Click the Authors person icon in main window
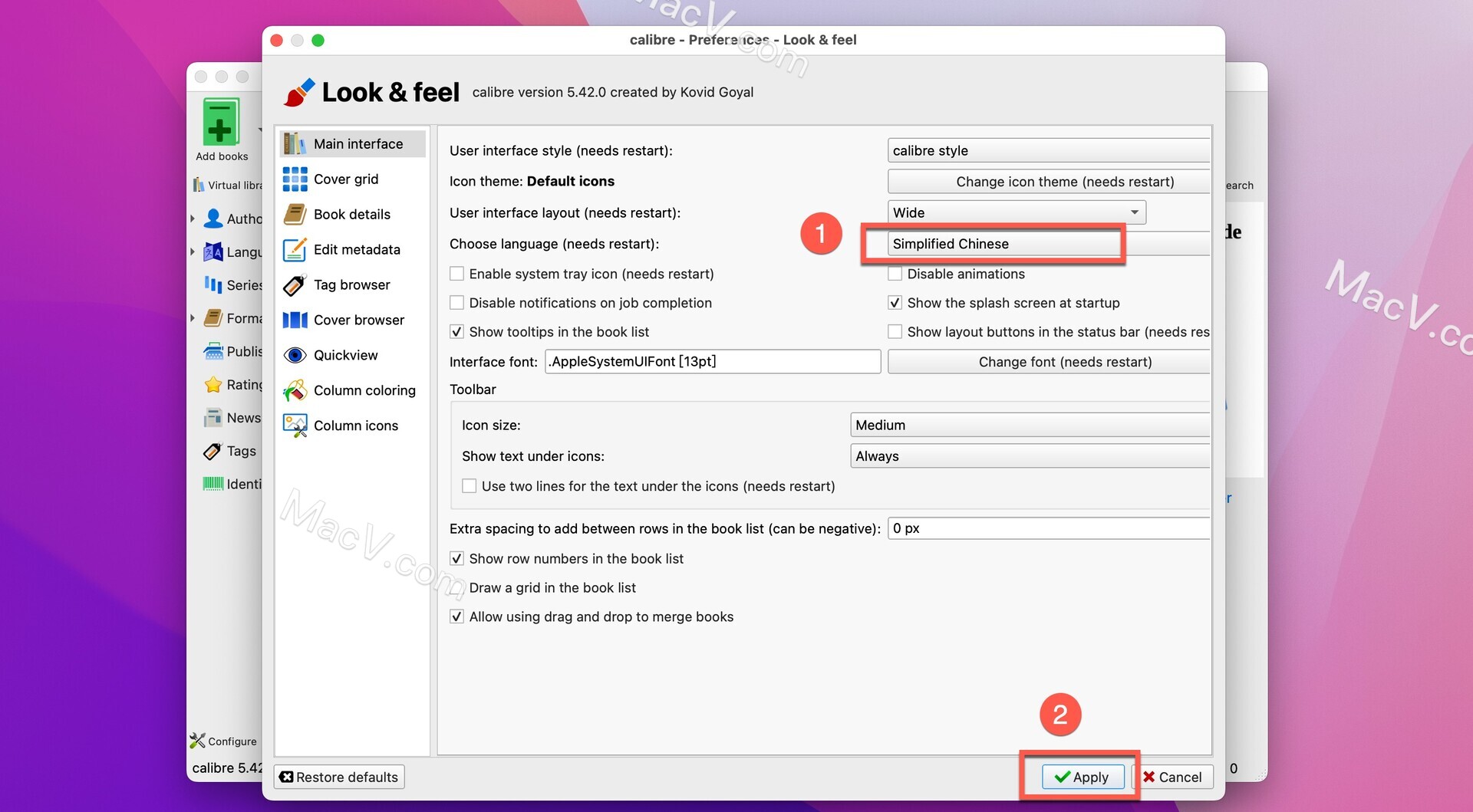This screenshot has height=812, width=1473. [x=213, y=219]
